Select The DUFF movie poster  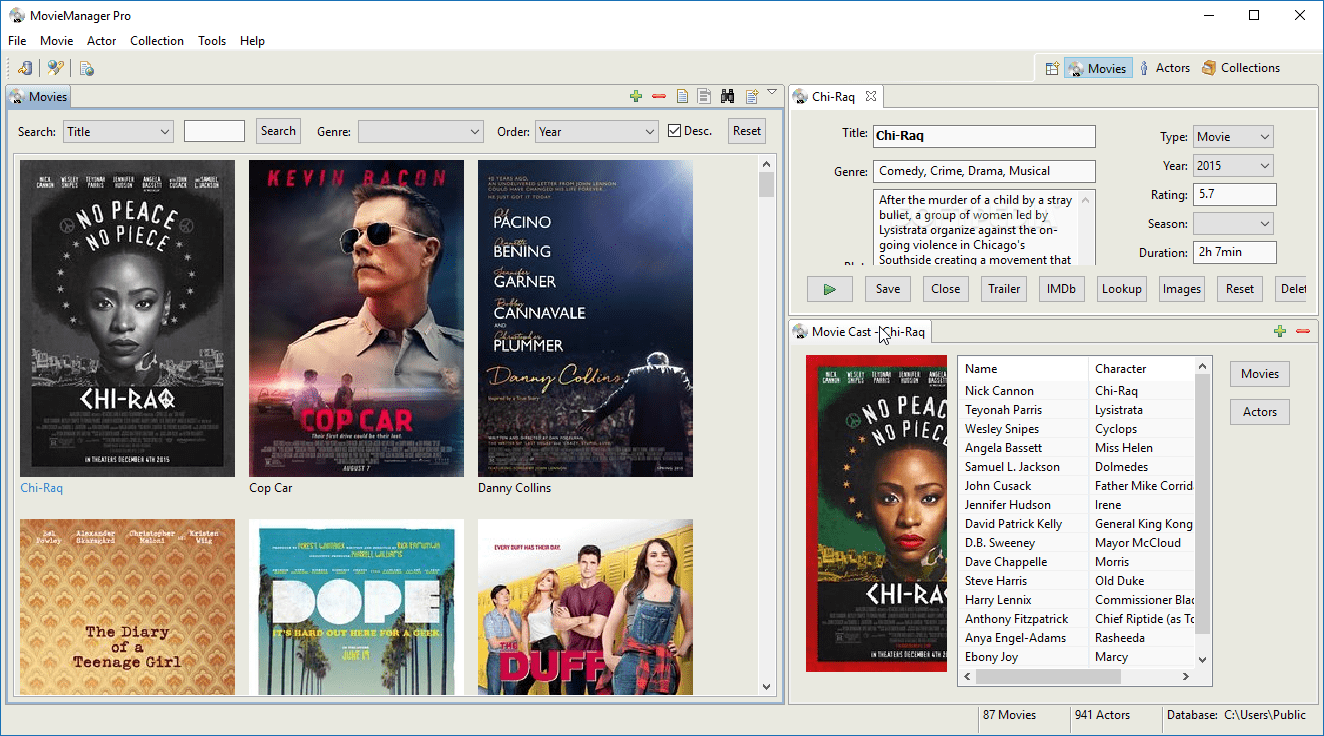585,607
